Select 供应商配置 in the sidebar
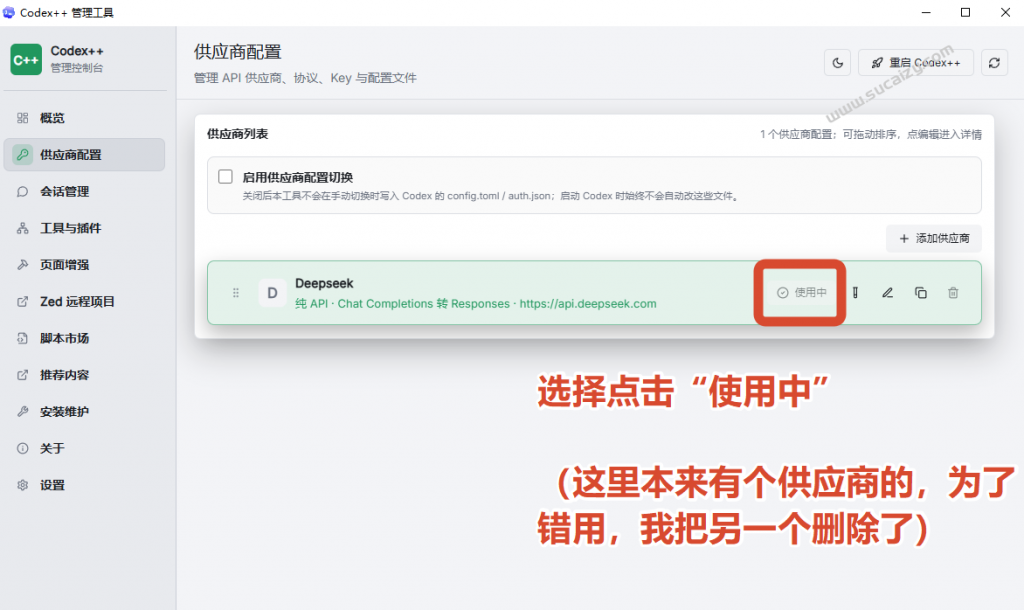Image resolution: width=1024 pixels, height=610 pixels. point(84,155)
